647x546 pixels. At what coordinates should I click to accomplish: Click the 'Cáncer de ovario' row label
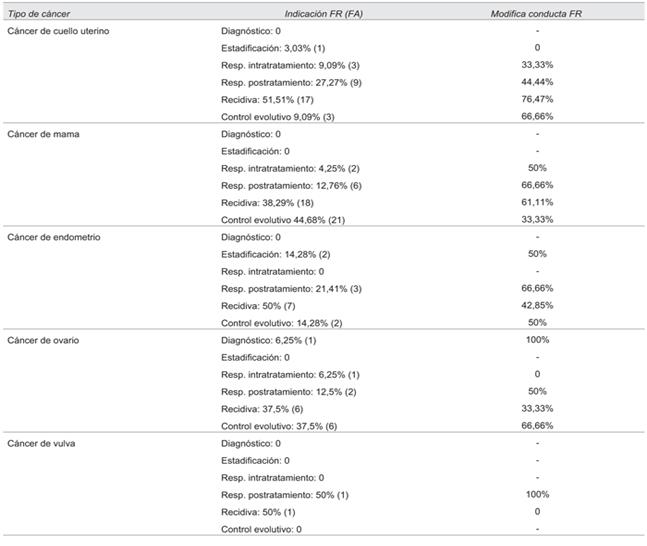[42, 340]
